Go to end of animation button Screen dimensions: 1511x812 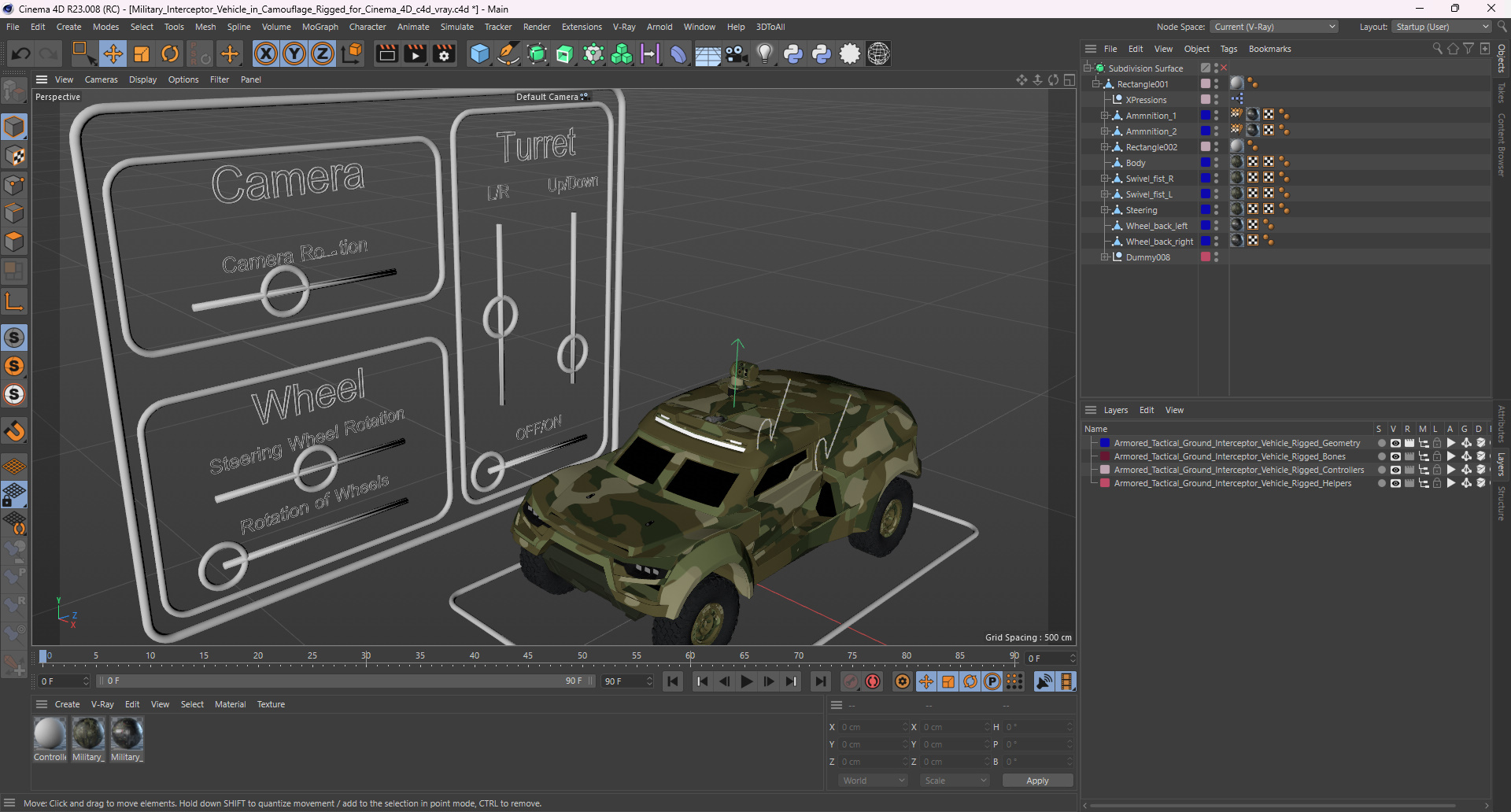point(820,681)
